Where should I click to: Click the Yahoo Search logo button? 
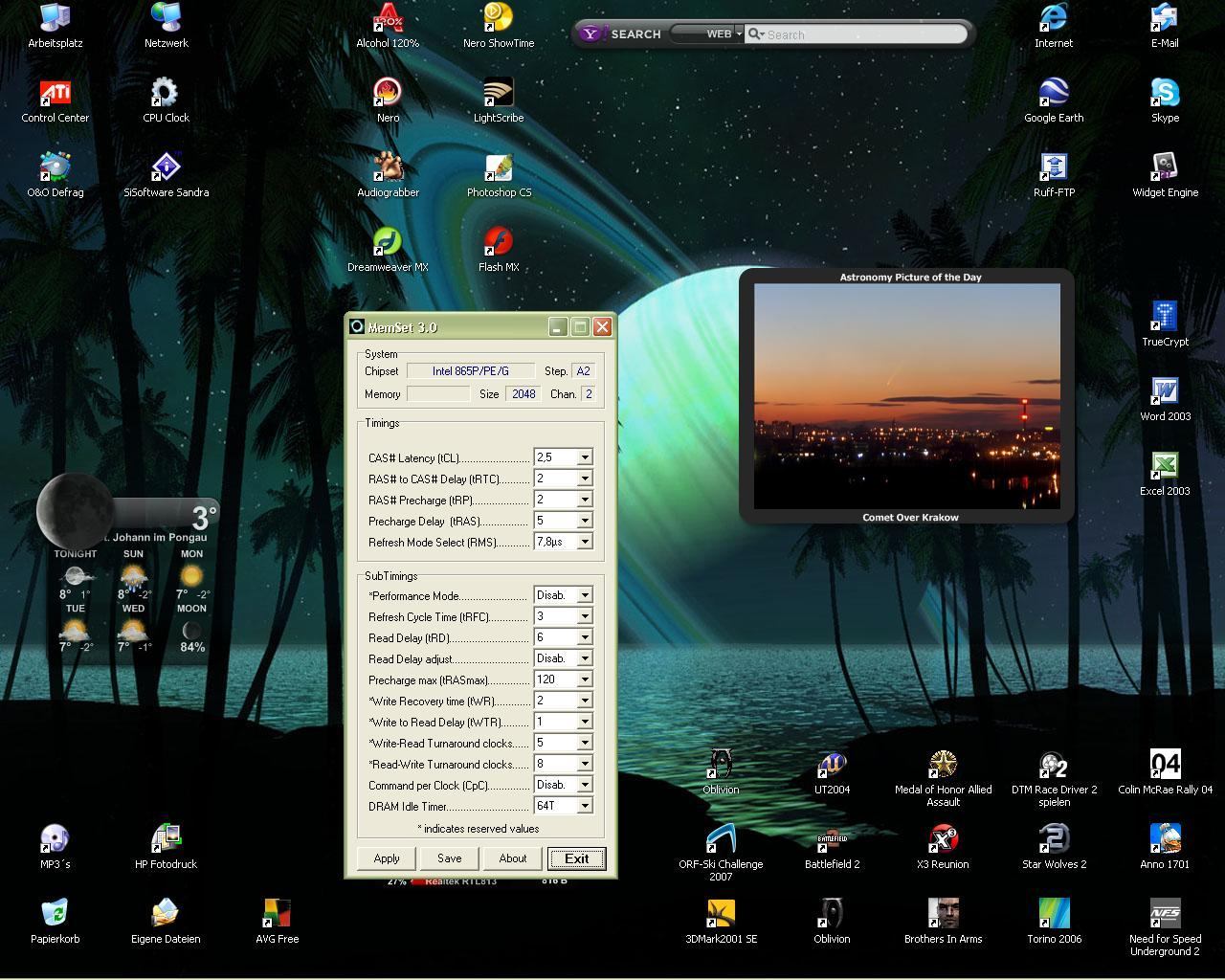[621, 33]
